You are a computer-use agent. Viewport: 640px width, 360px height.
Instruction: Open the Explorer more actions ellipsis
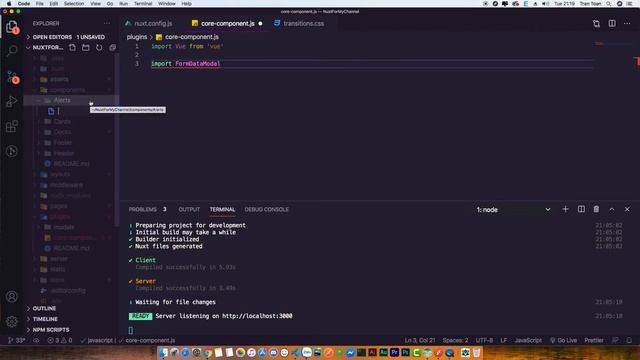(107, 24)
